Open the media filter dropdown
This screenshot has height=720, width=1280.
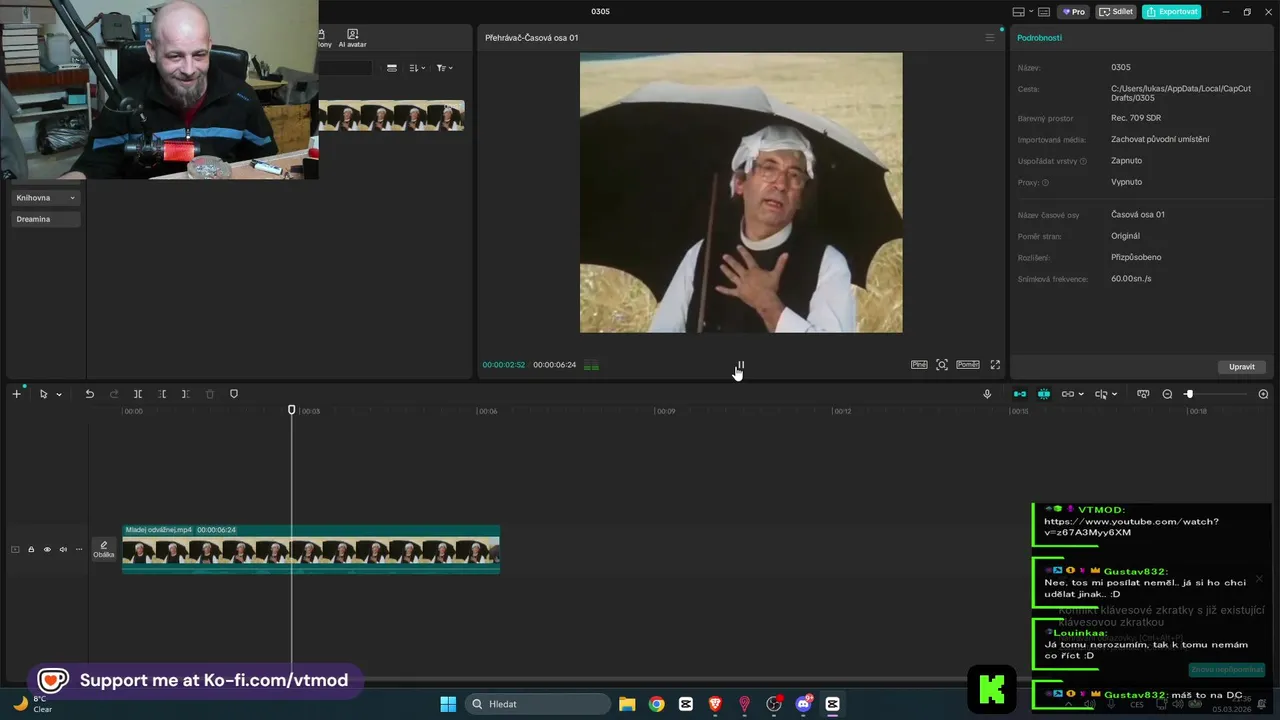[444, 68]
